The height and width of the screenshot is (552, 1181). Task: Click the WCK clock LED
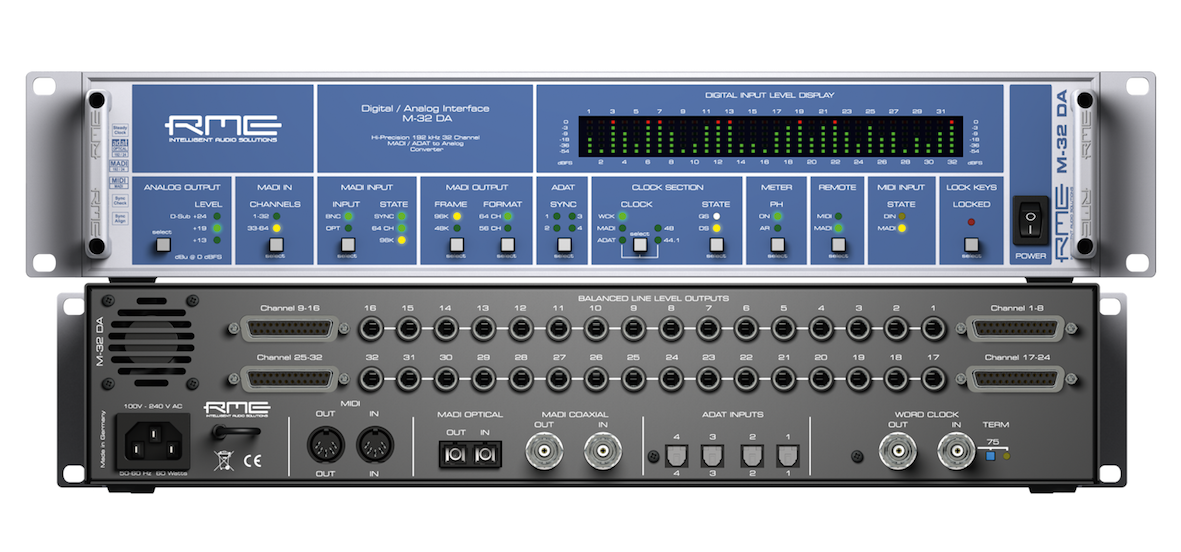pos(622,216)
